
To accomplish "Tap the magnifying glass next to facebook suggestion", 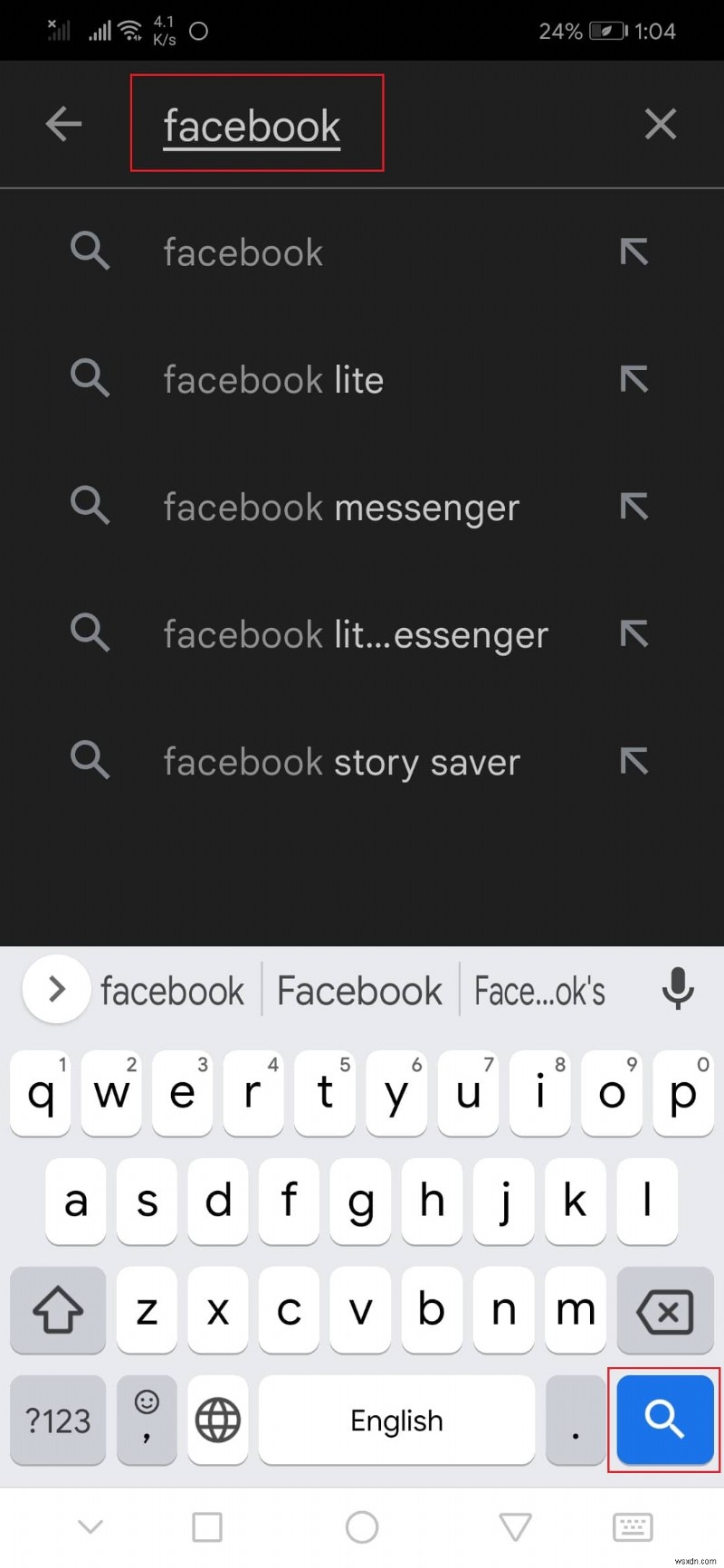I will coord(90,252).
